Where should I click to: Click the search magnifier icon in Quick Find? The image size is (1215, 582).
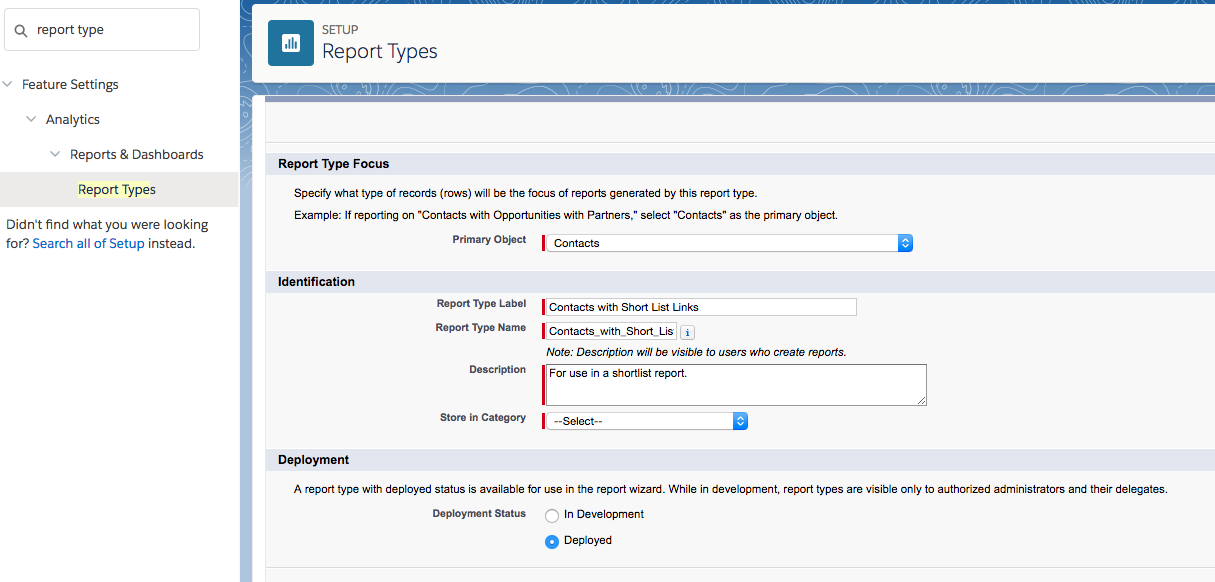pos(21,30)
